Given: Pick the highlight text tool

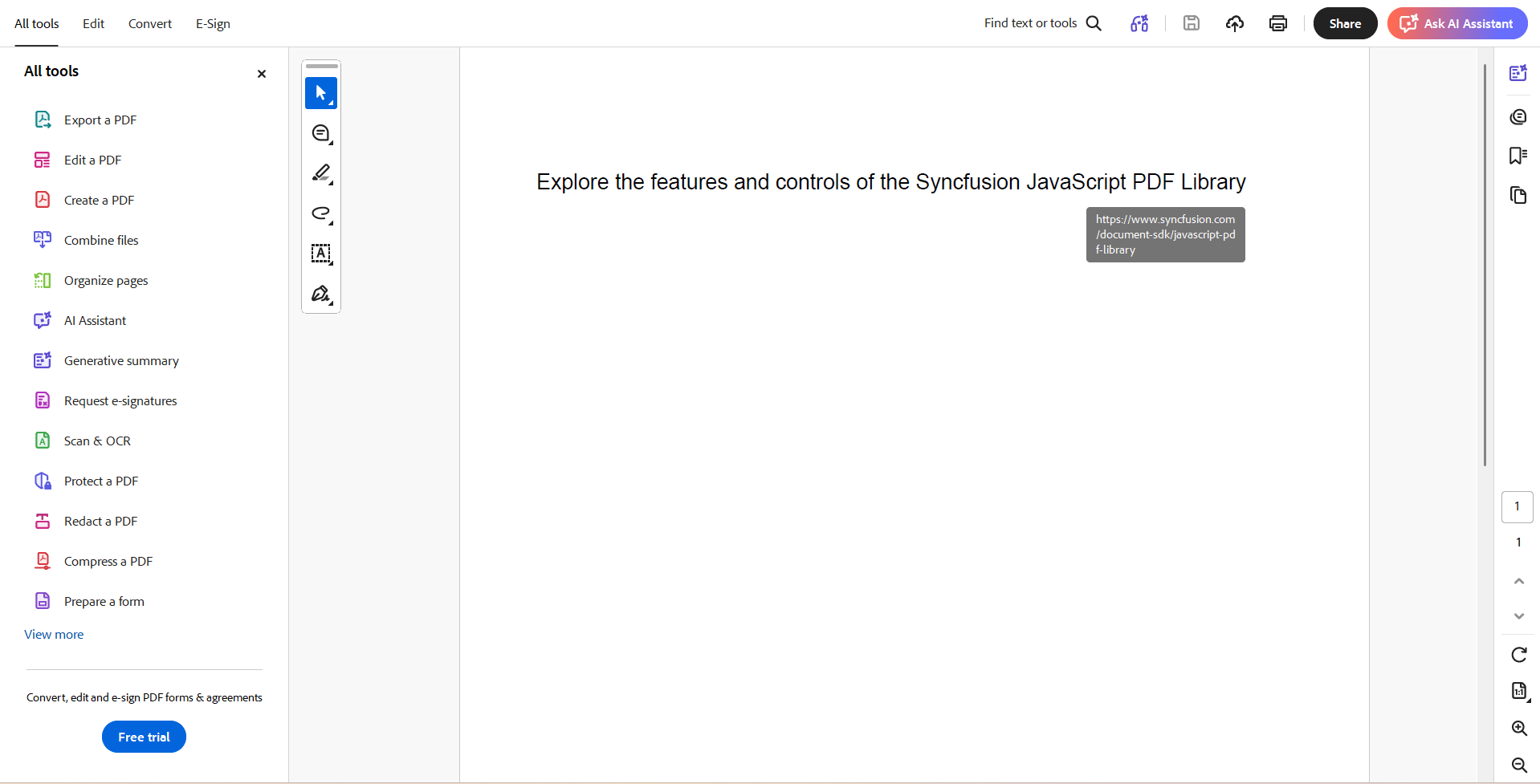Looking at the screenshot, I should point(321,173).
